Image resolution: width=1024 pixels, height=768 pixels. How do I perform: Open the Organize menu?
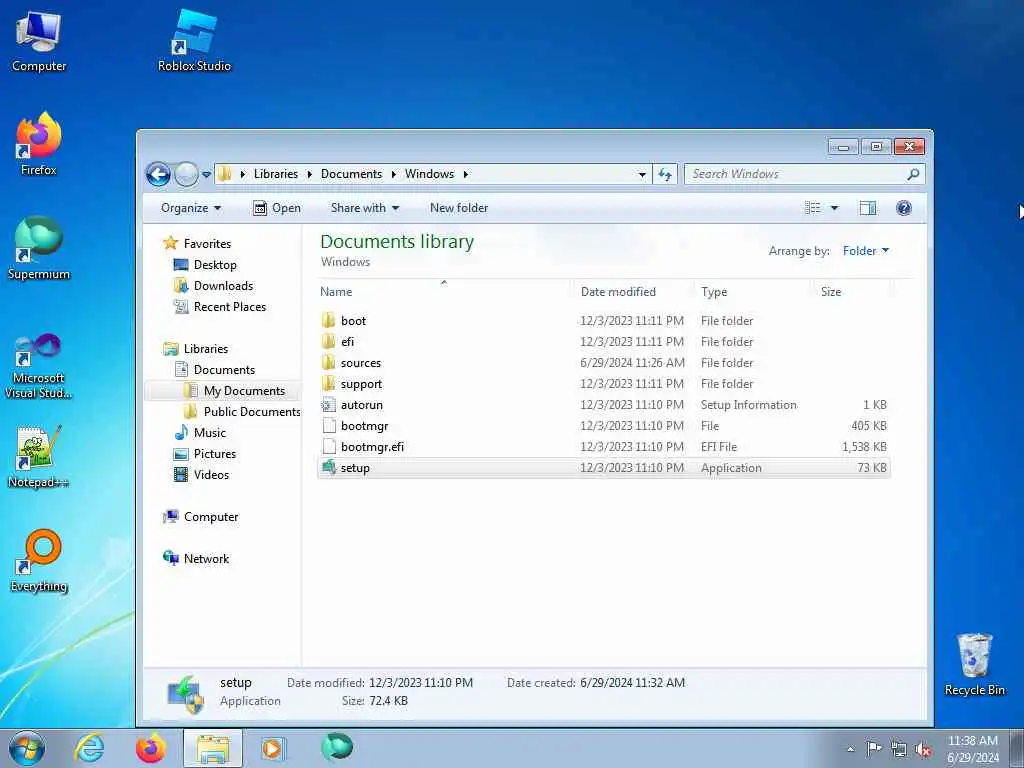(x=191, y=208)
